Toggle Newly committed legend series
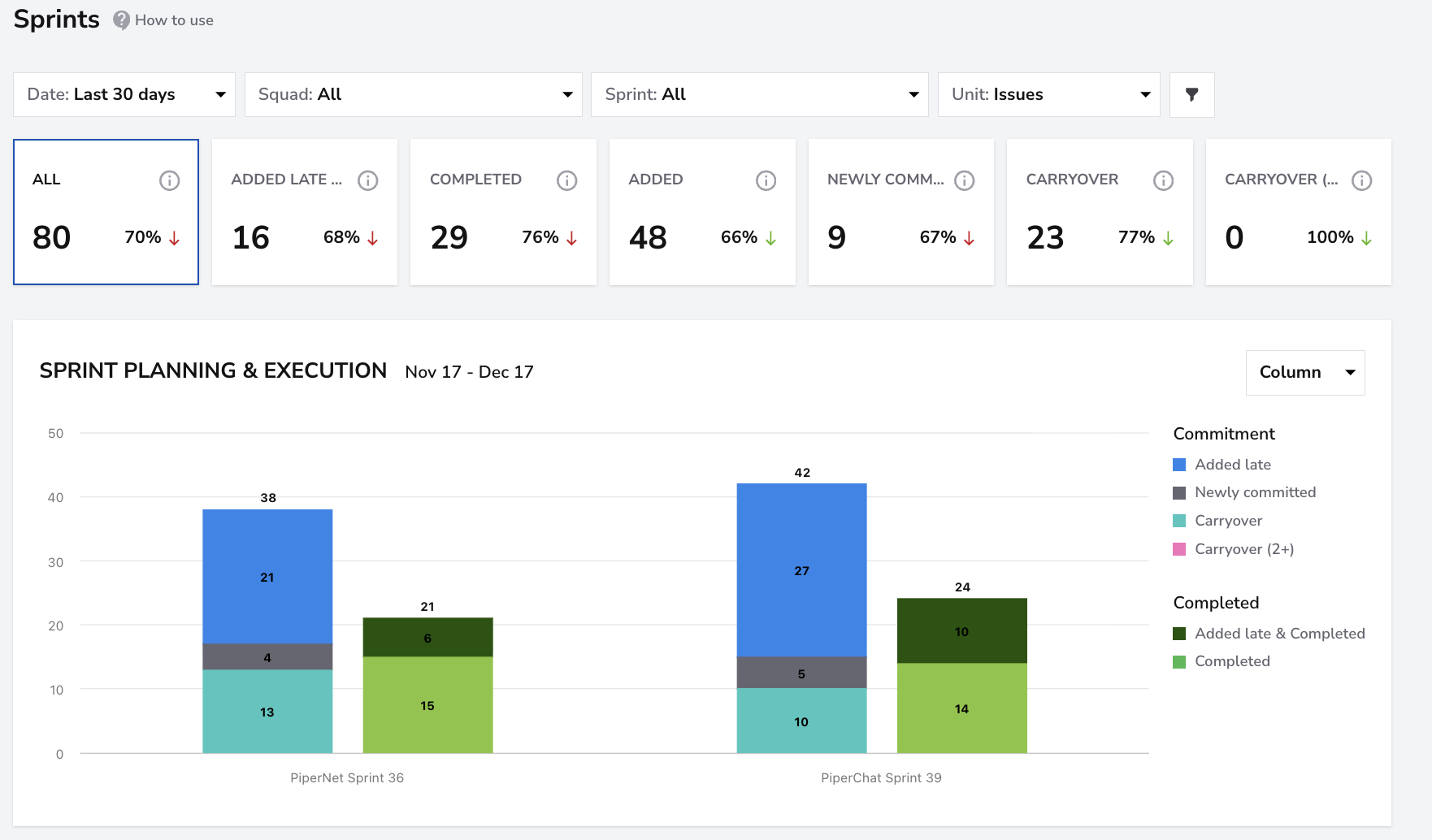 point(1244,492)
